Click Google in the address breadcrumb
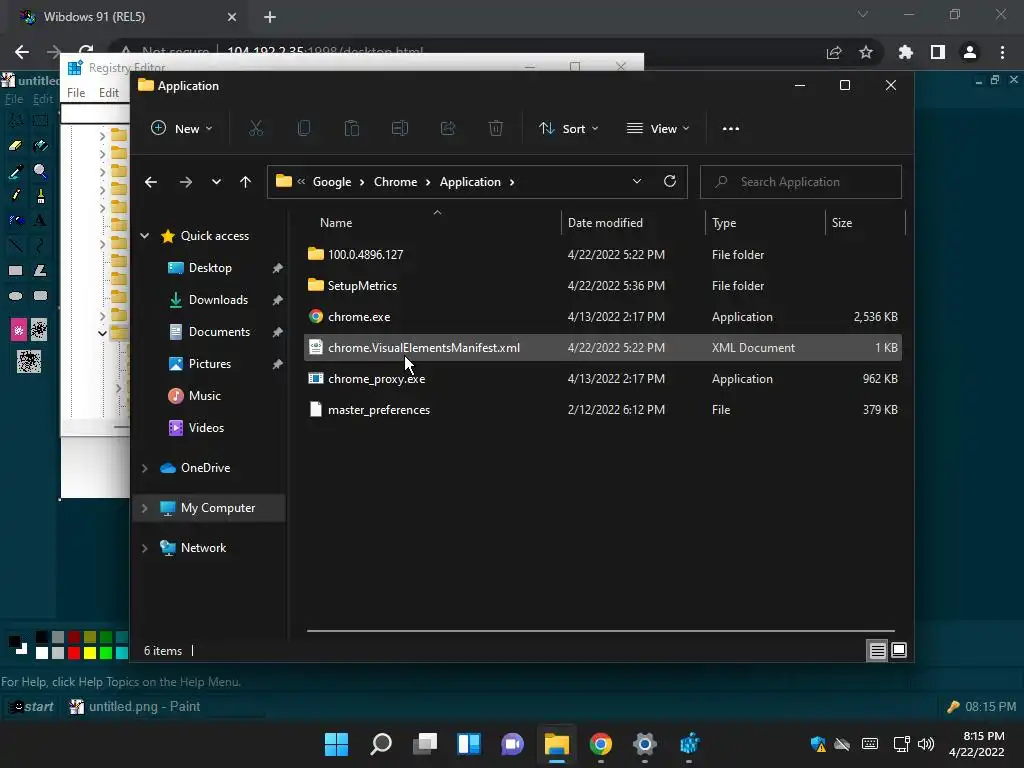Screen dimensions: 1024x768 [332, 182]
